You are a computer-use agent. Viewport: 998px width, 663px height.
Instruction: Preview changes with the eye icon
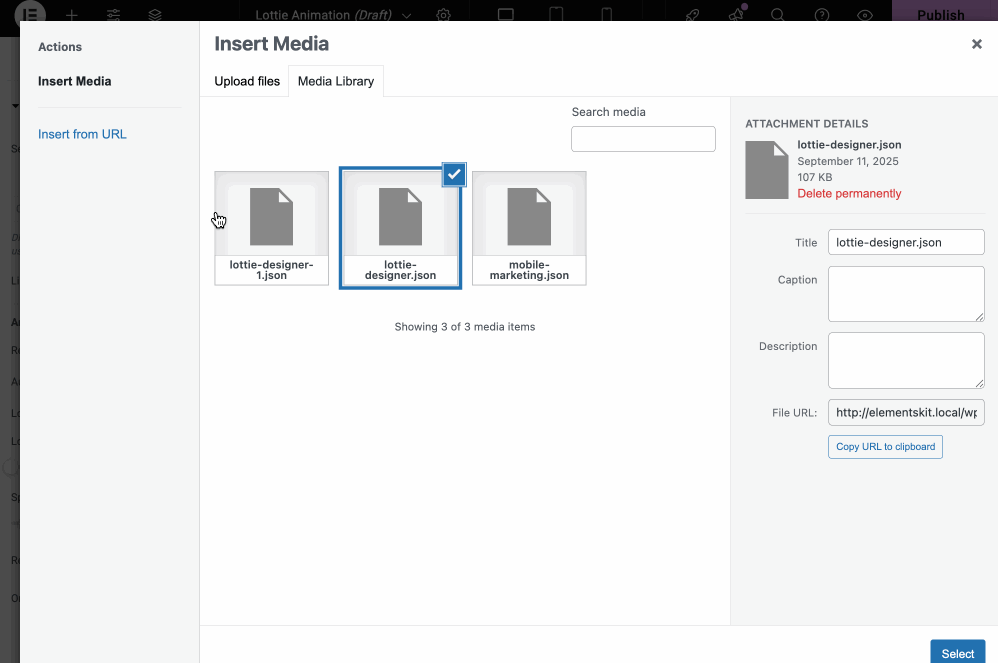pyautogui.click(x=866, y=14)
